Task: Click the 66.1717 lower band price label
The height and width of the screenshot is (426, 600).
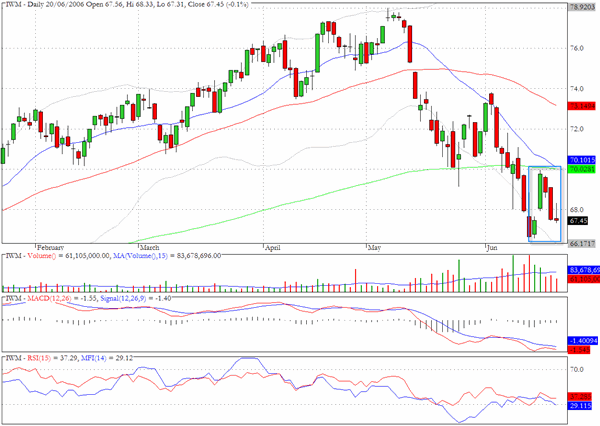Action: [582, 243]
